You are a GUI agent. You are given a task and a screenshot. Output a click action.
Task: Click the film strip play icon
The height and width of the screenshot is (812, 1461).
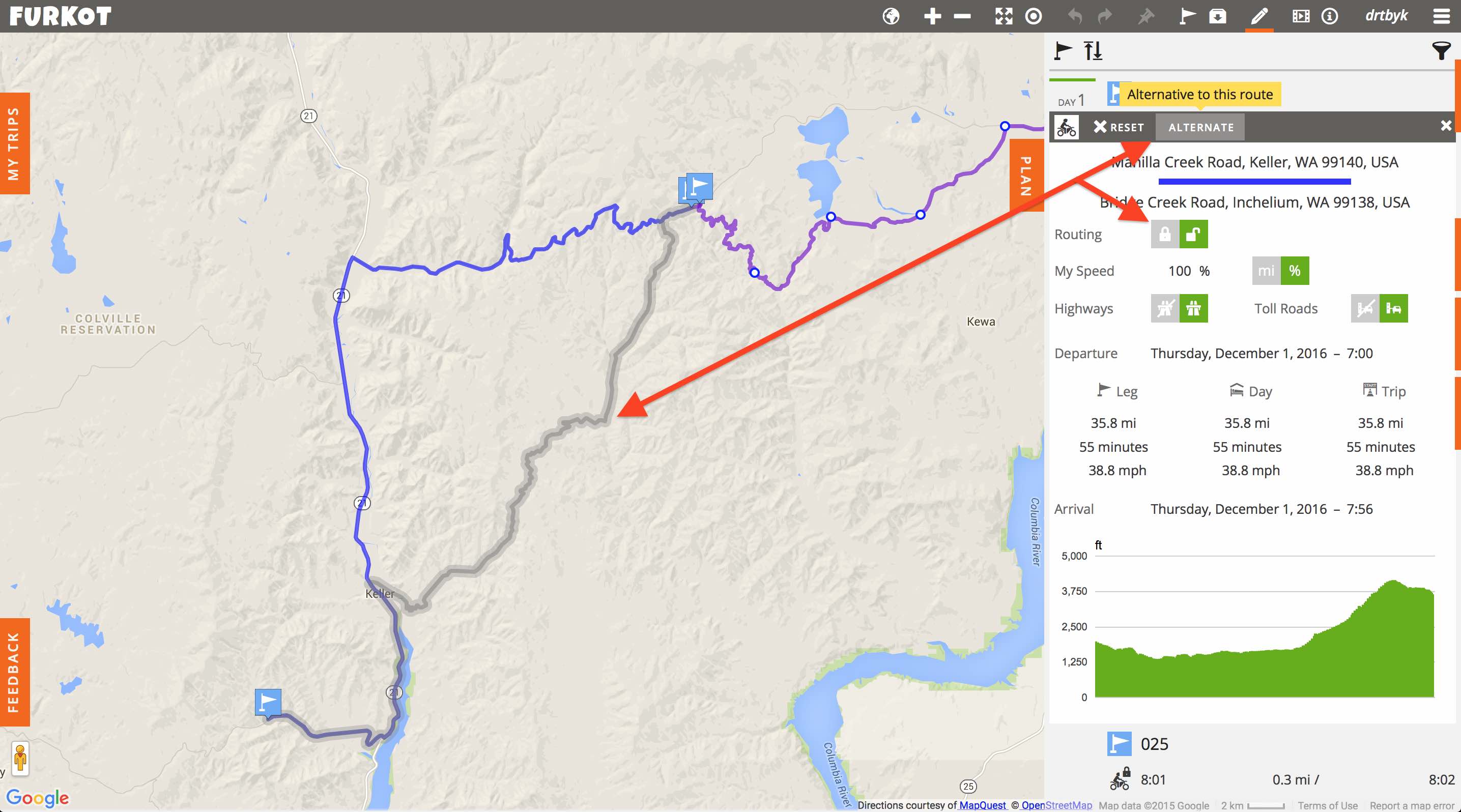[x=1301, y=16]
